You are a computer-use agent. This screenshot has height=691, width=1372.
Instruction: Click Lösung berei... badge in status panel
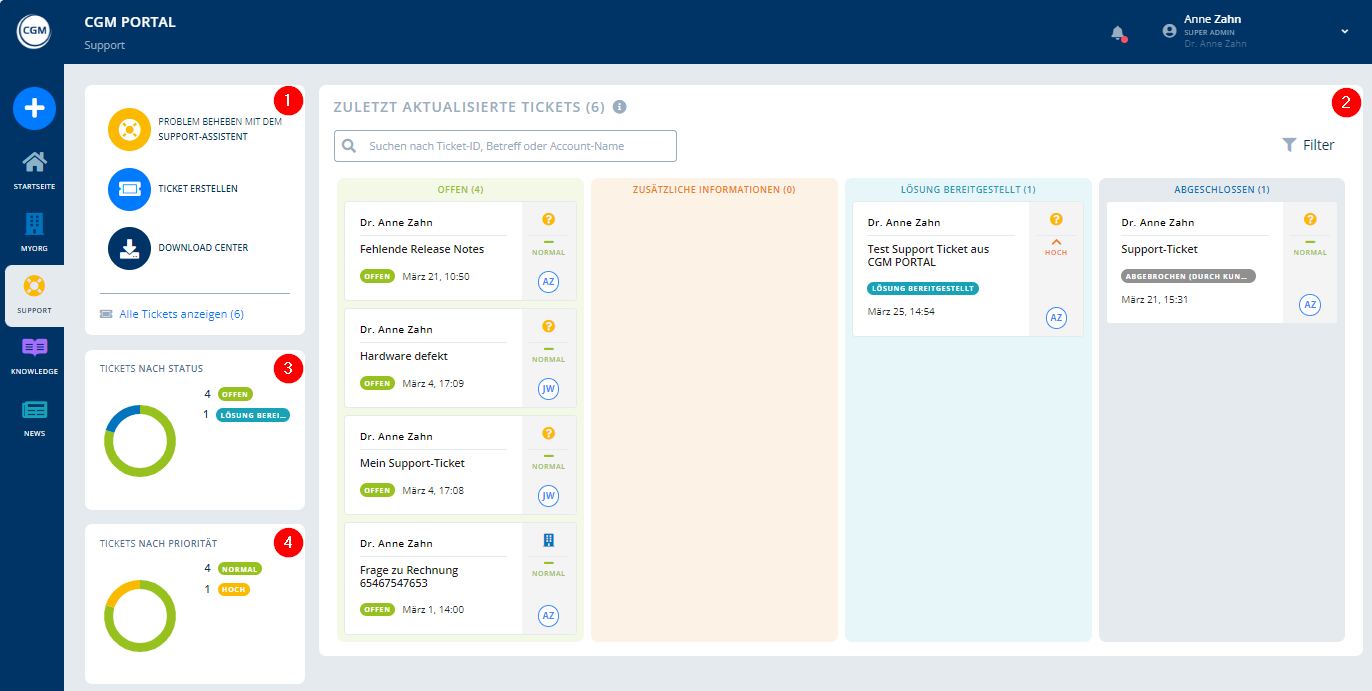tap(253, 415)
